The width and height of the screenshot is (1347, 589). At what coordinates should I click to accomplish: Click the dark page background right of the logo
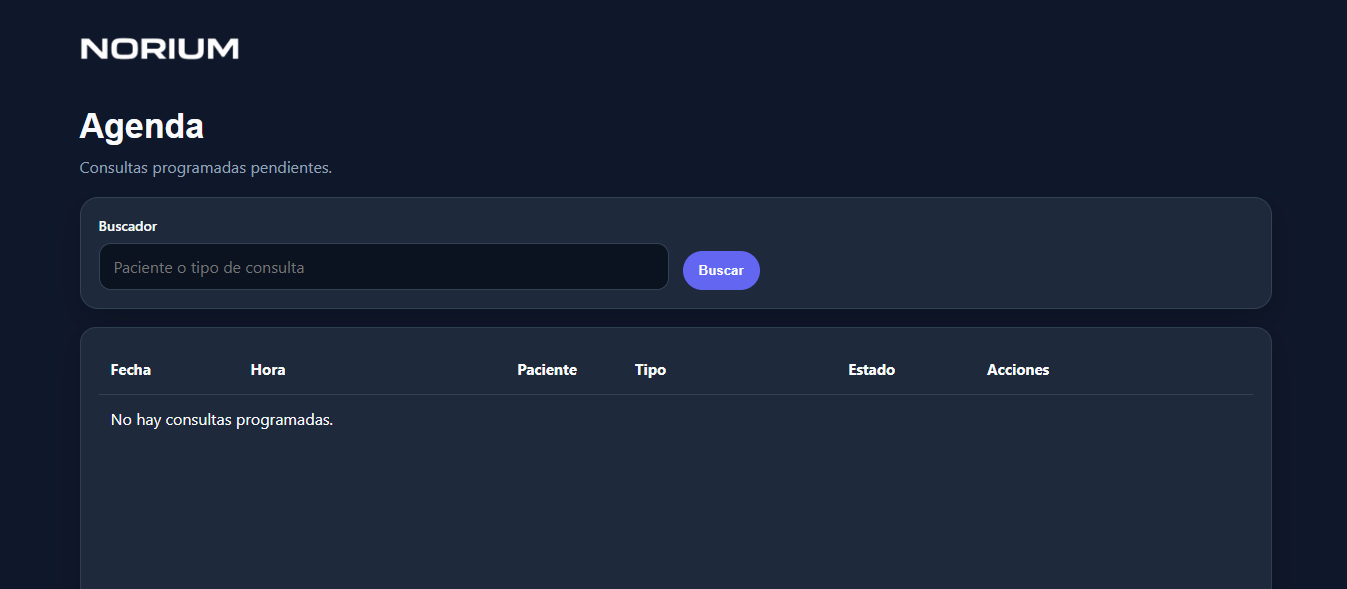pyautogui.click(x=700, y=49)
